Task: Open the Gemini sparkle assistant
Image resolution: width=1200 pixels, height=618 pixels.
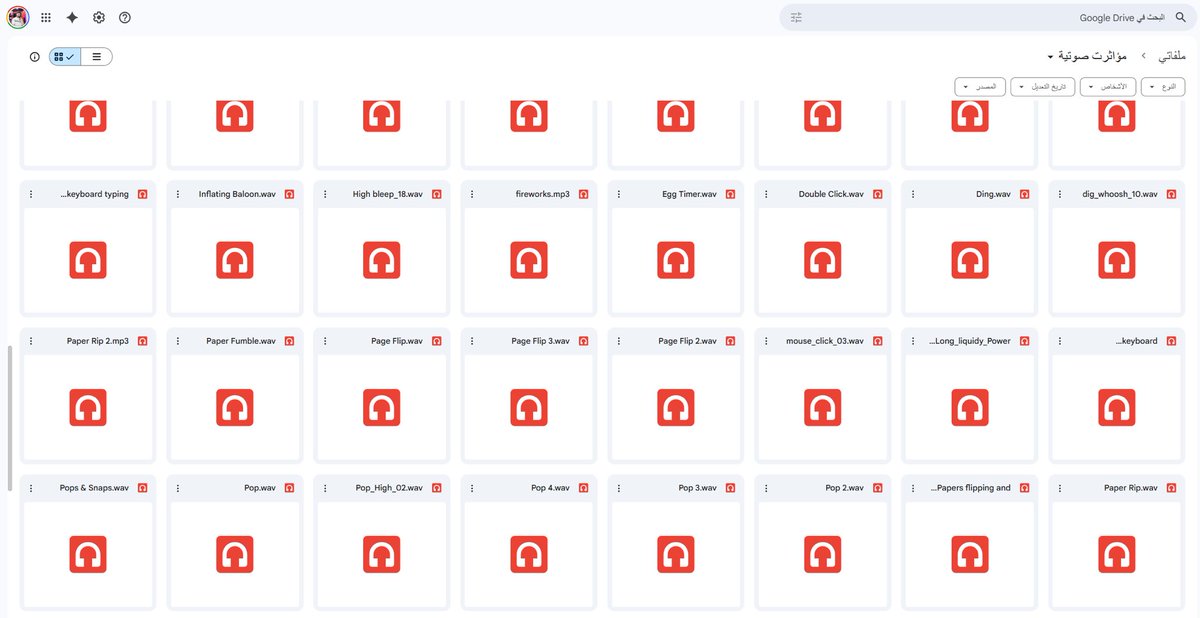Action: point(72,18)
